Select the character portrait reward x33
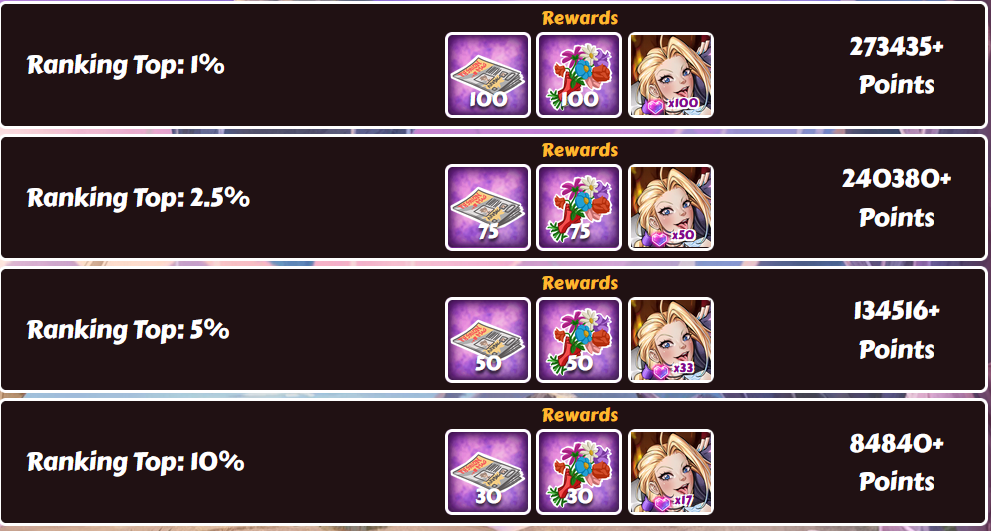997x531 pixels. point(671,340)
